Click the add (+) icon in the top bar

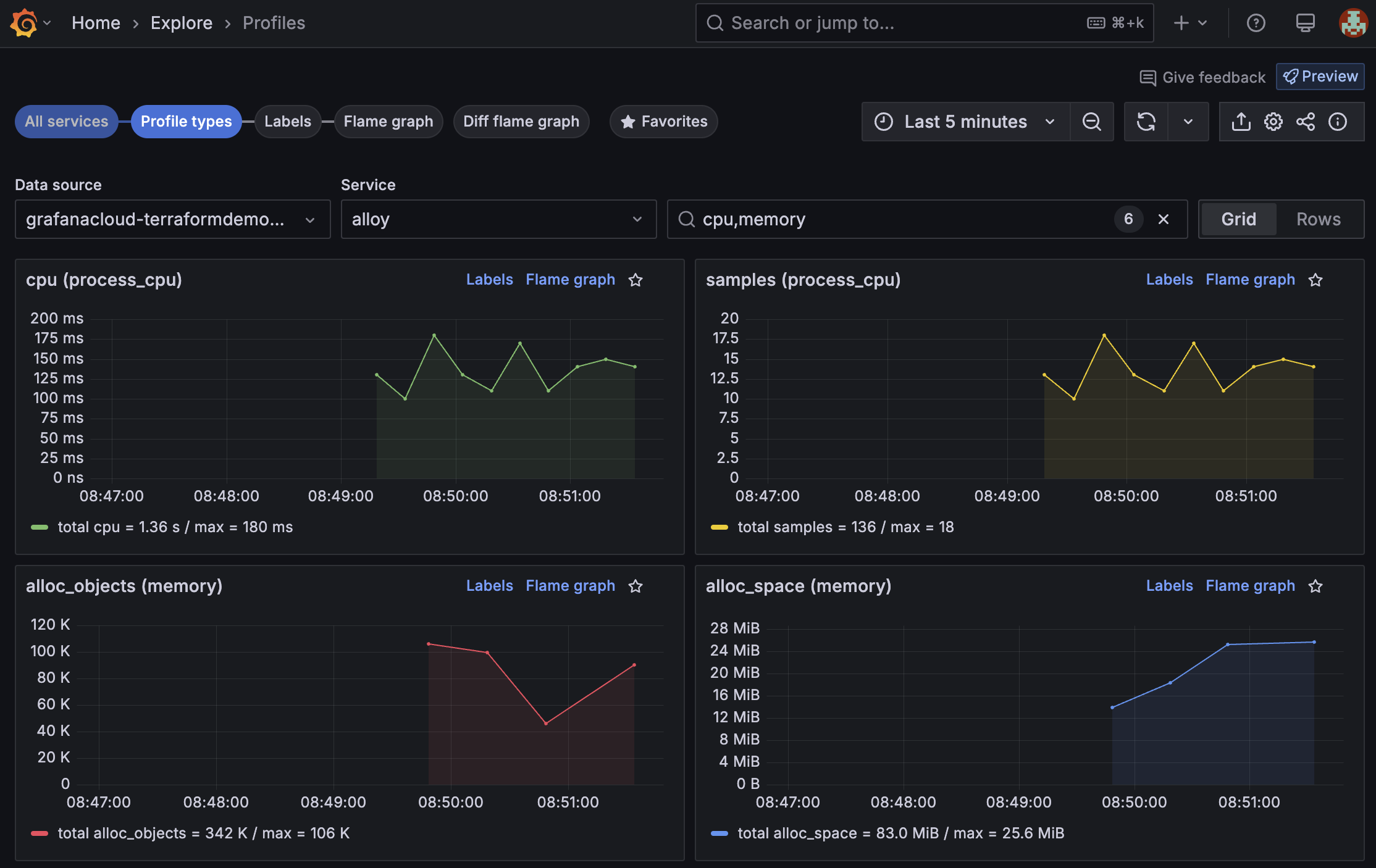1181,23
